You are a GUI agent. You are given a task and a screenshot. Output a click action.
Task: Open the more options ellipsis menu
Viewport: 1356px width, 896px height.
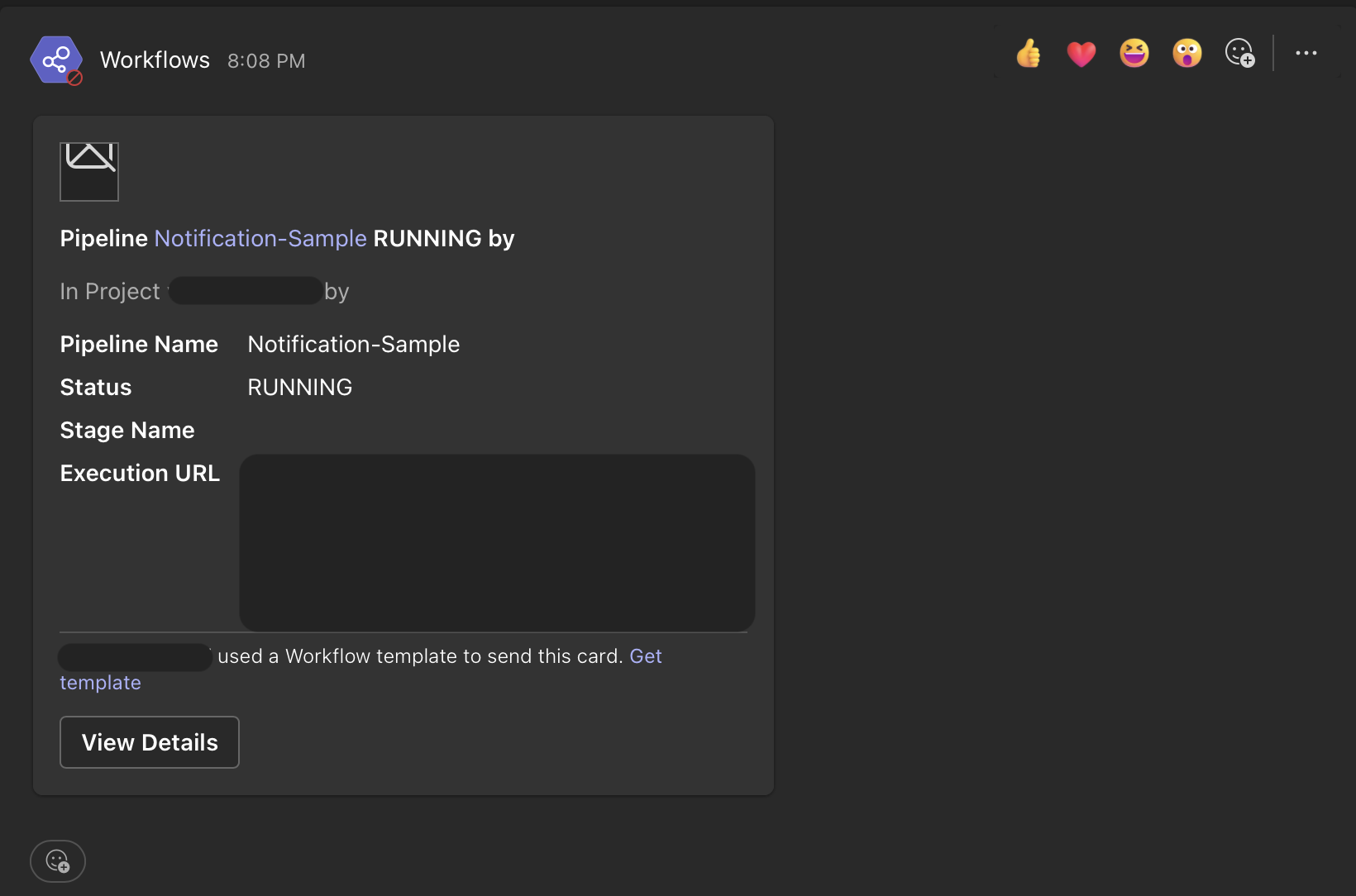tap(1306, 54)
